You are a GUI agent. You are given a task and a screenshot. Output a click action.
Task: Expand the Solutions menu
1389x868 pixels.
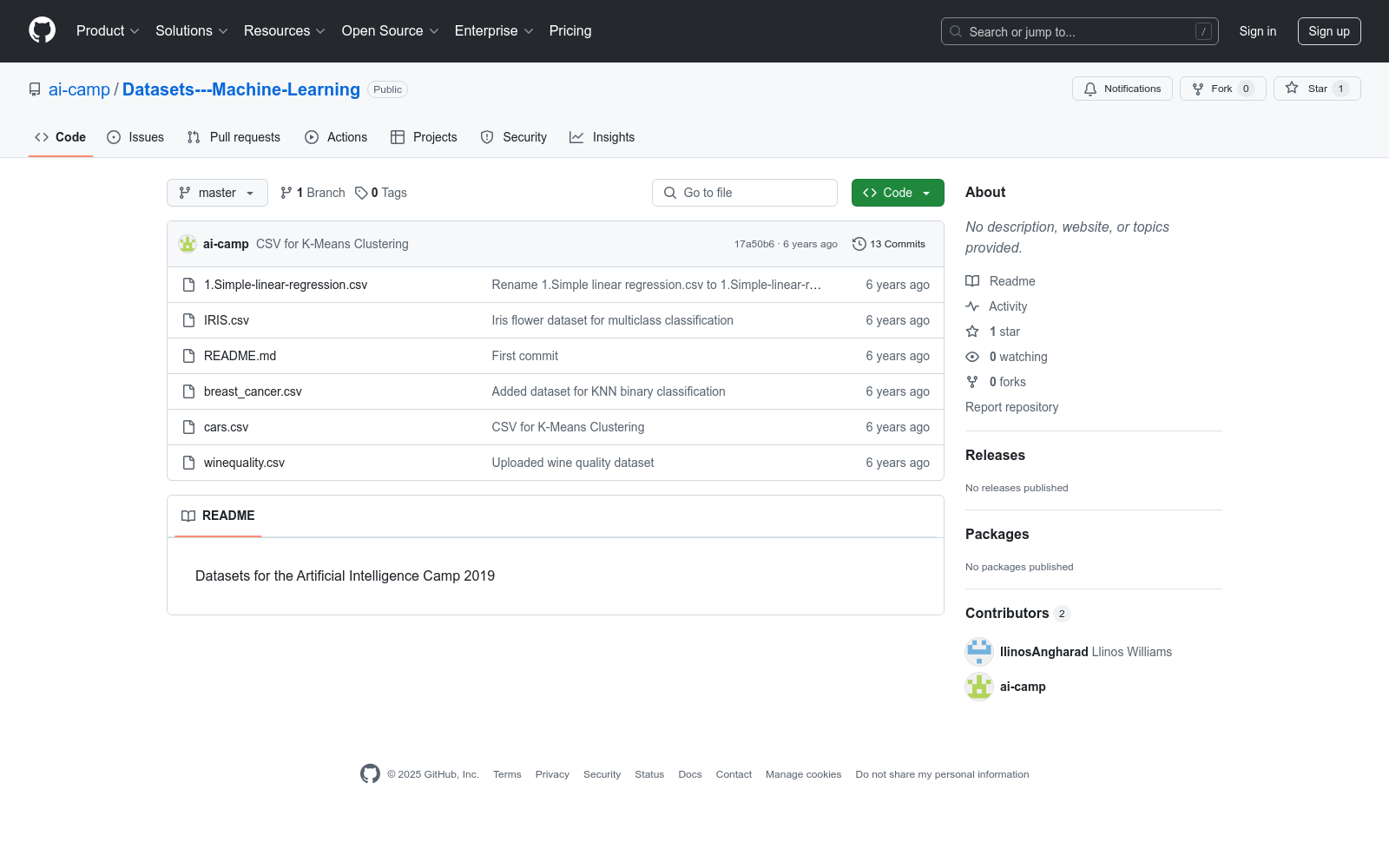[192, 30]
